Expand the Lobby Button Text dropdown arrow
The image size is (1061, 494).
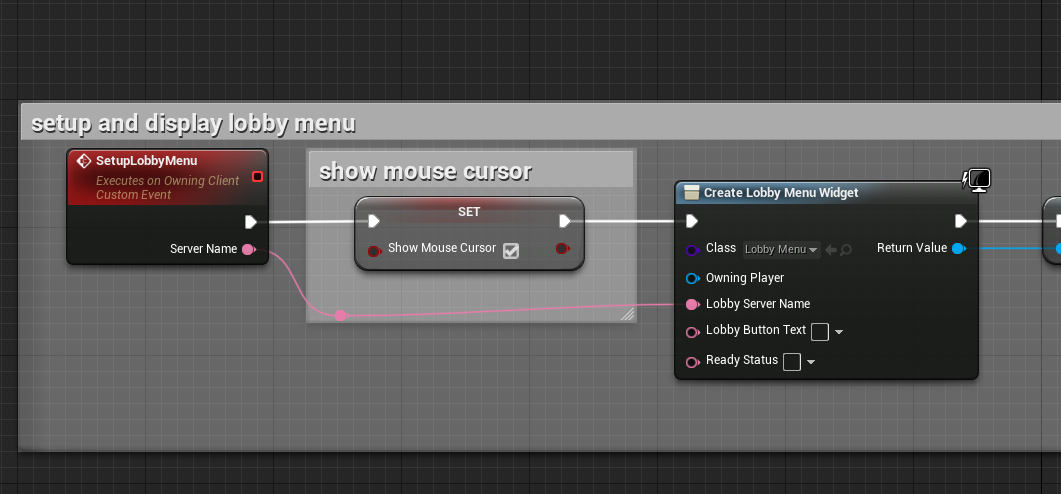(x=839, y=332)
